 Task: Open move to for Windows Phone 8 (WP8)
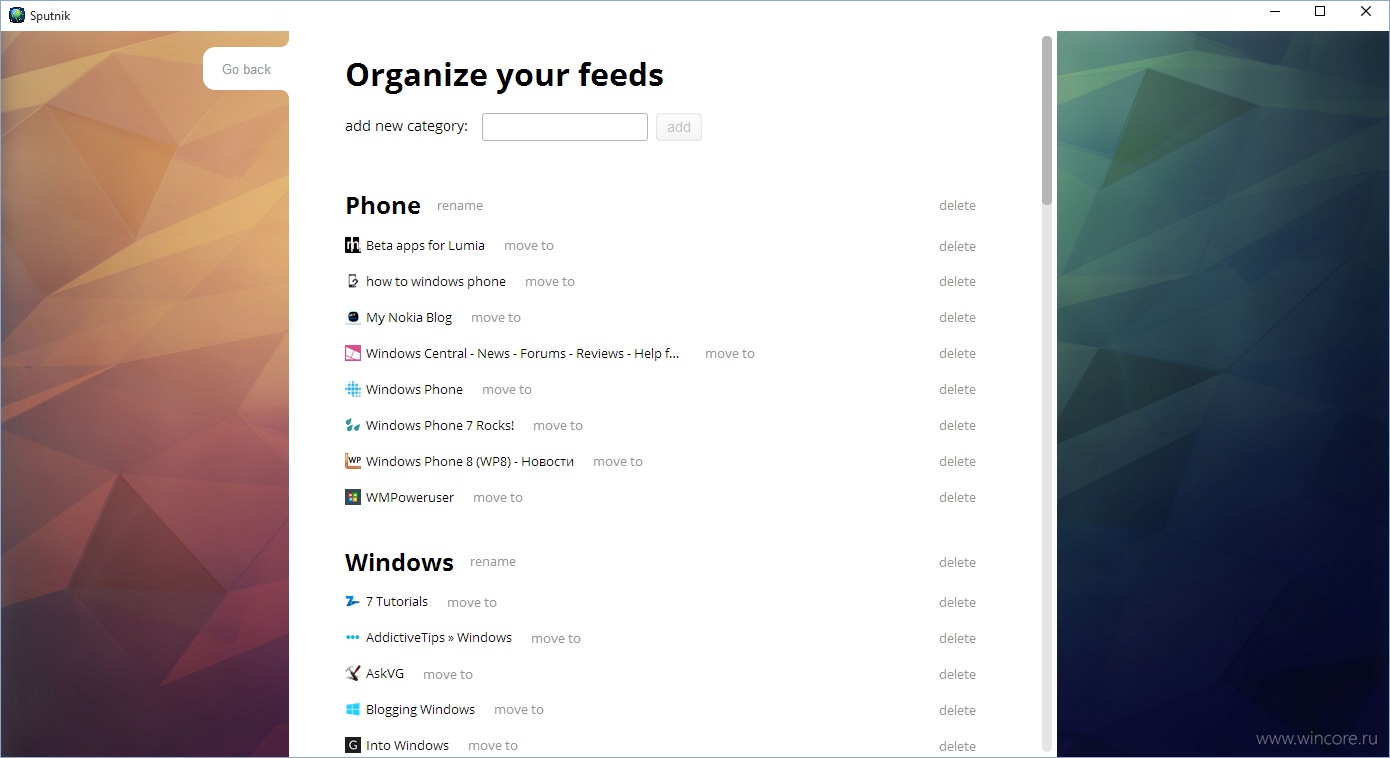click(x=618, y=462)
